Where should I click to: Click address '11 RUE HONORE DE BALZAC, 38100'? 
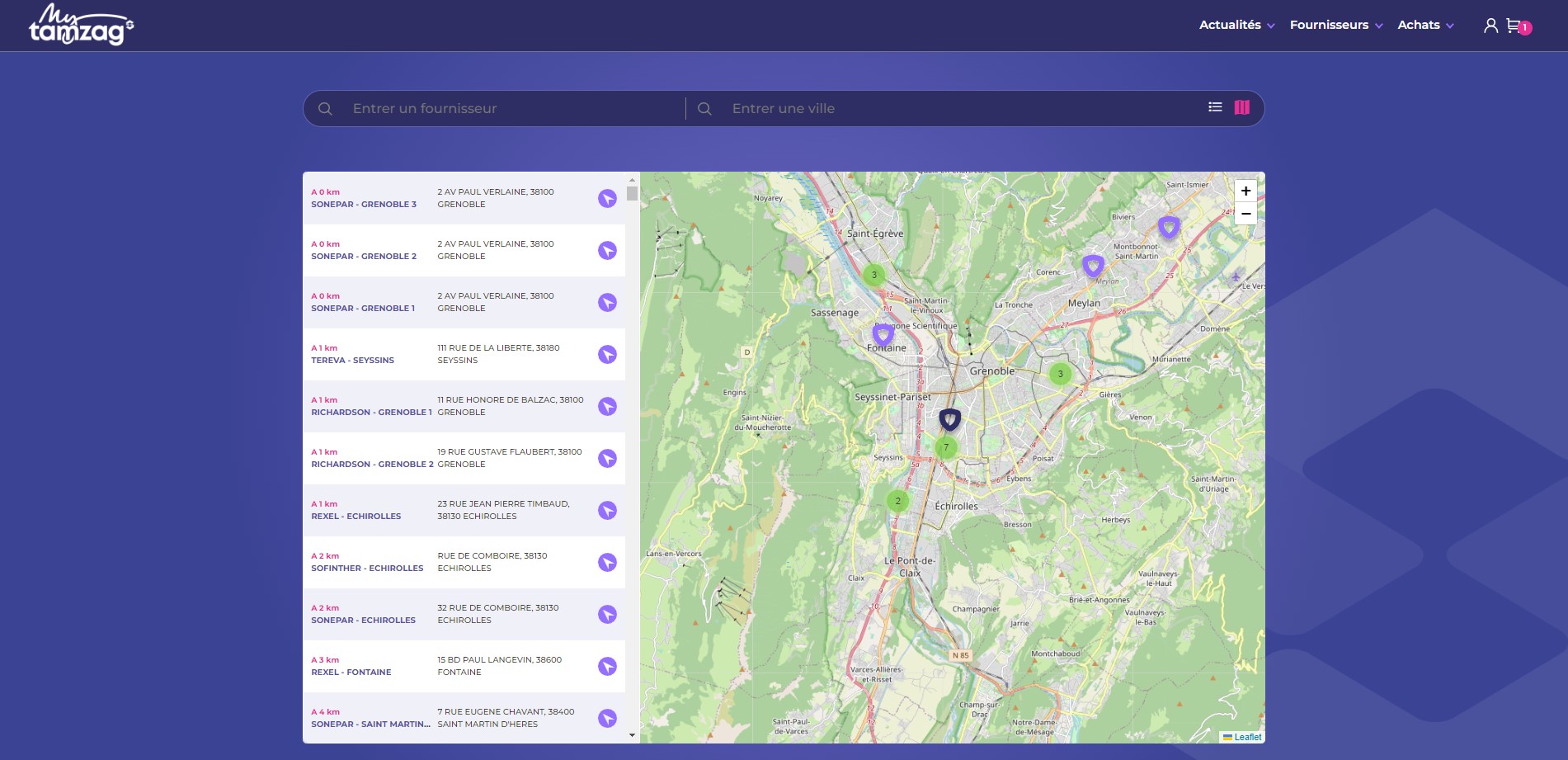click(511, 400)
